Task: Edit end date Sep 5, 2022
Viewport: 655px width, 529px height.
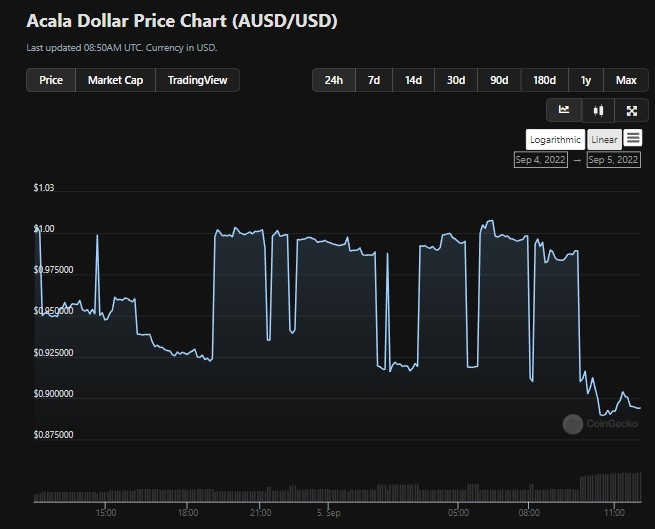Action: pyautogui.click(x=614, y=160)
